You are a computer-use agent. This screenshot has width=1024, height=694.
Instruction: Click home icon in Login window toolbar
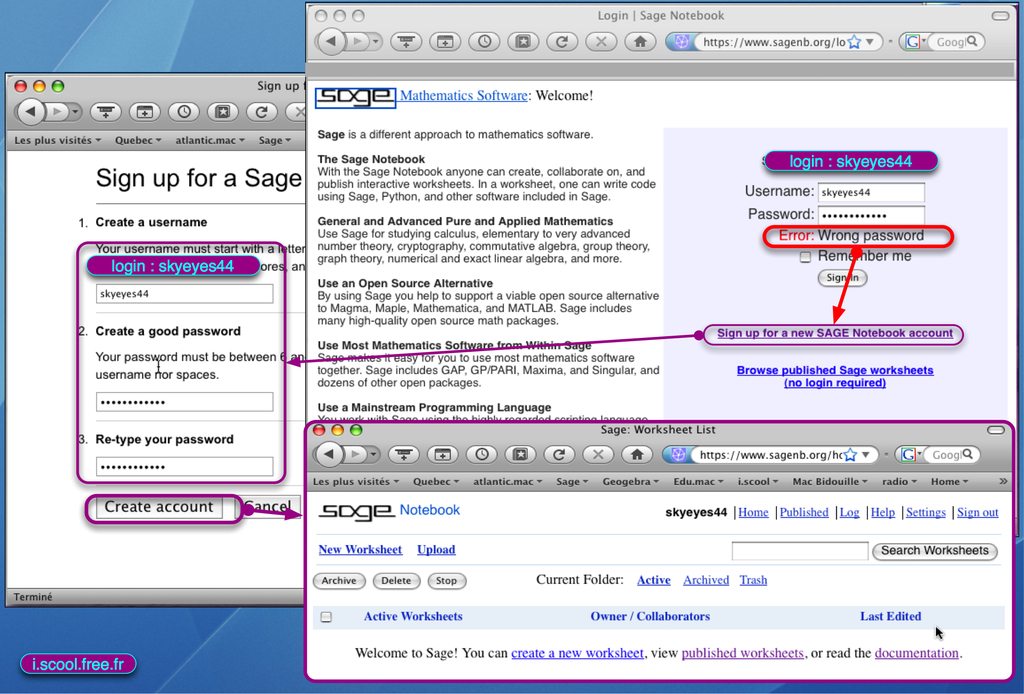point(640,42)
